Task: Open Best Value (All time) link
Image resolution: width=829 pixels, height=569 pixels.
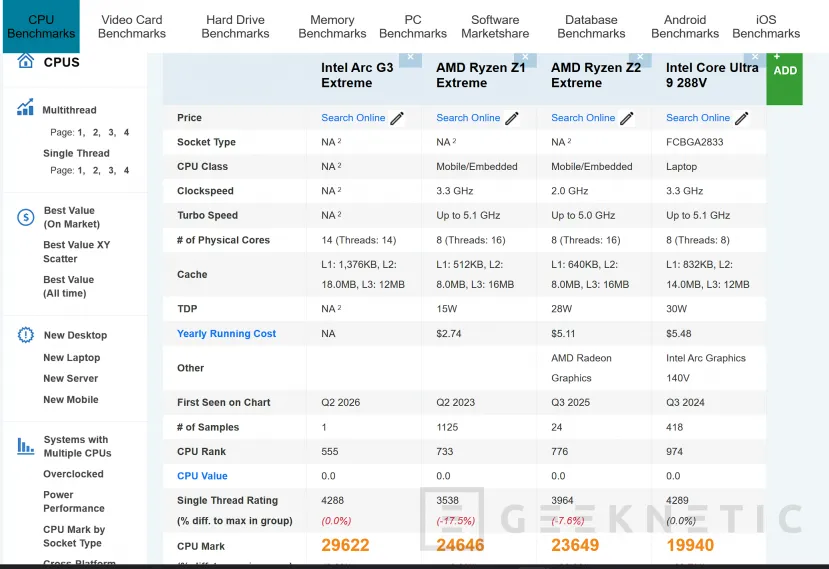Action: [x=68, y=286]
